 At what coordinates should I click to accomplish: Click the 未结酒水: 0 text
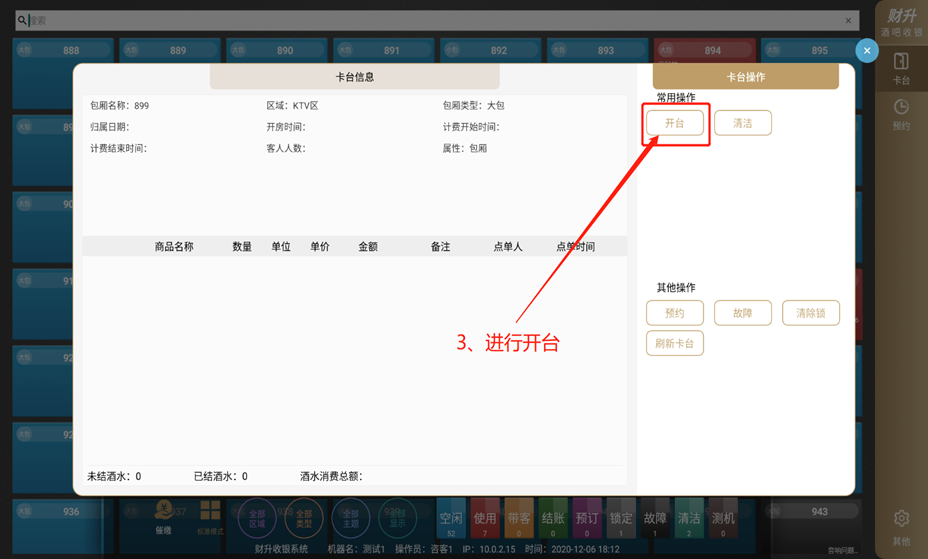point(114,476)
